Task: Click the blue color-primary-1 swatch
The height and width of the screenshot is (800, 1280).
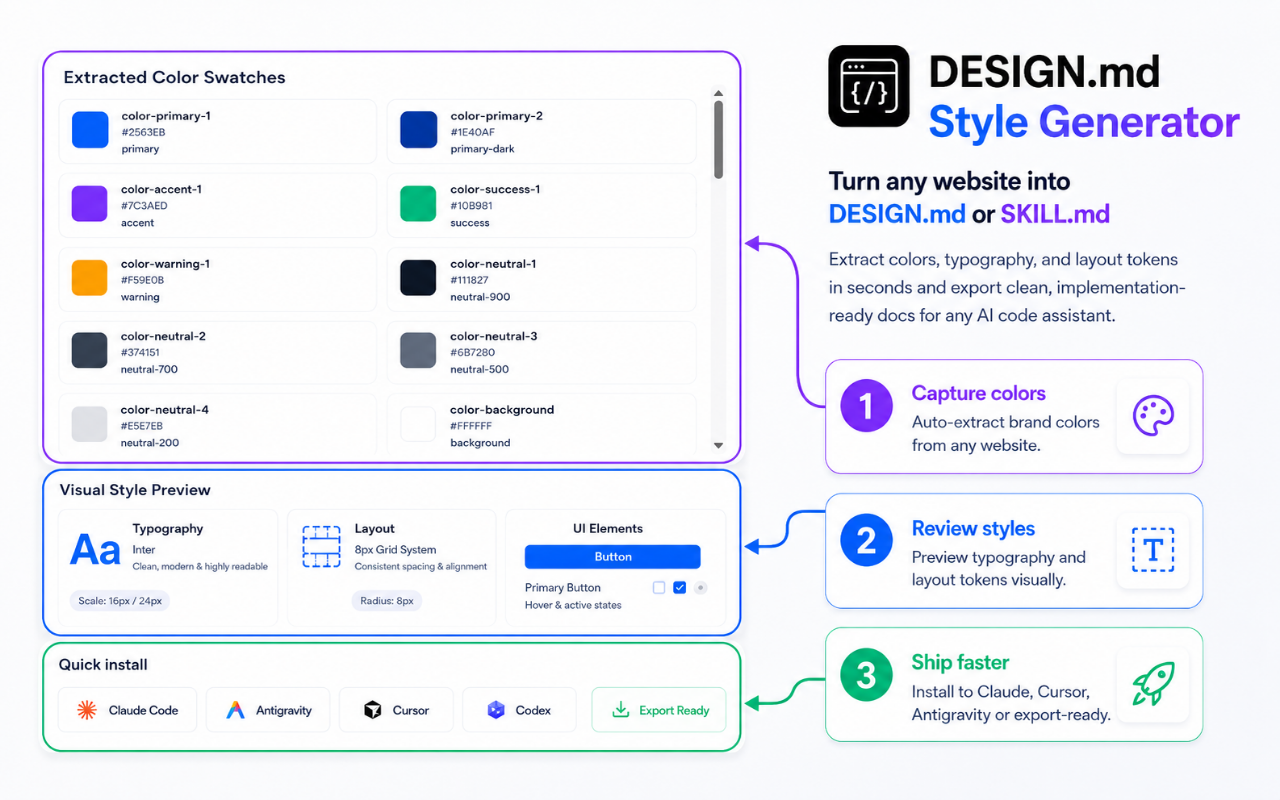Action: point(90,130)
